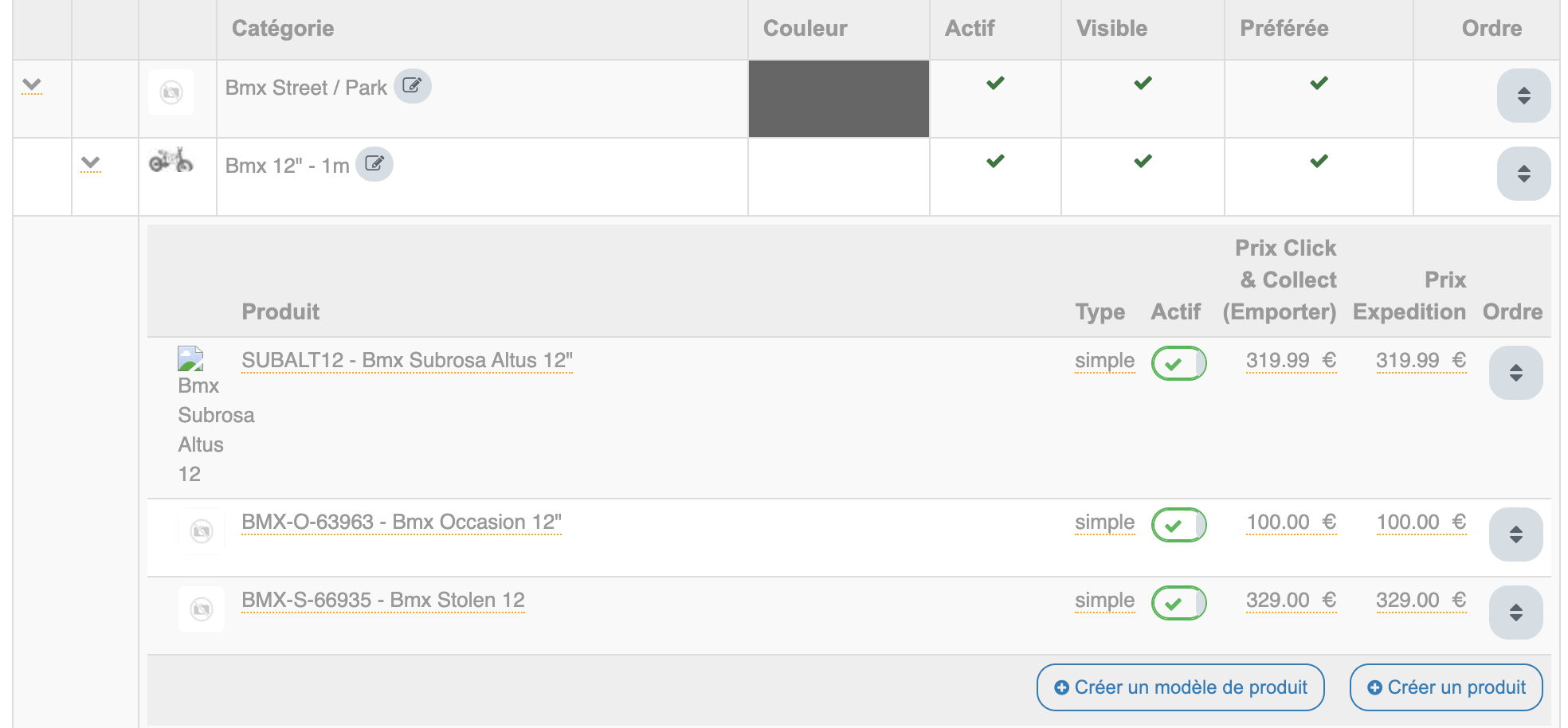The height and width of the screenshot is (728, 1568).
Task: Collapse the Bmx 12" - 1m subcategory chevron
Action: click(91, 163)
